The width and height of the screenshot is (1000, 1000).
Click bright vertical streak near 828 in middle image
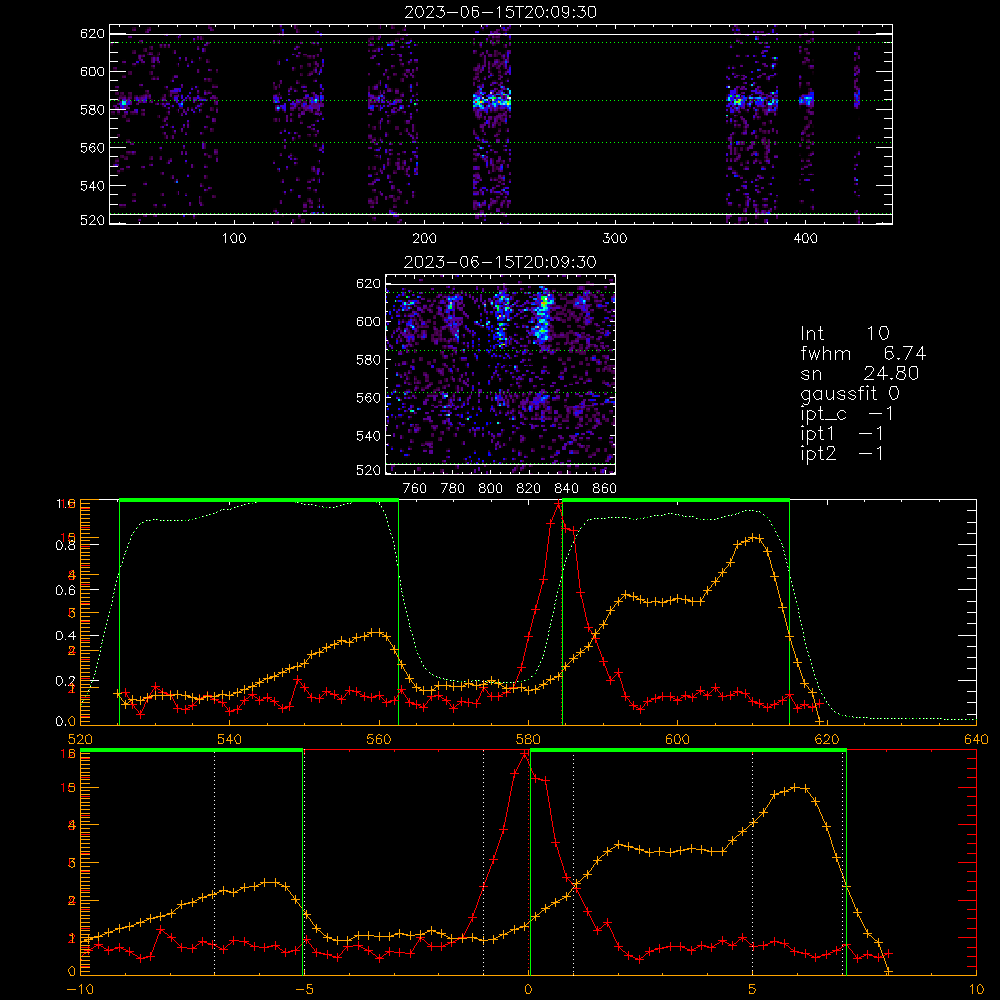pyautogui.click(x=542, y=316)
